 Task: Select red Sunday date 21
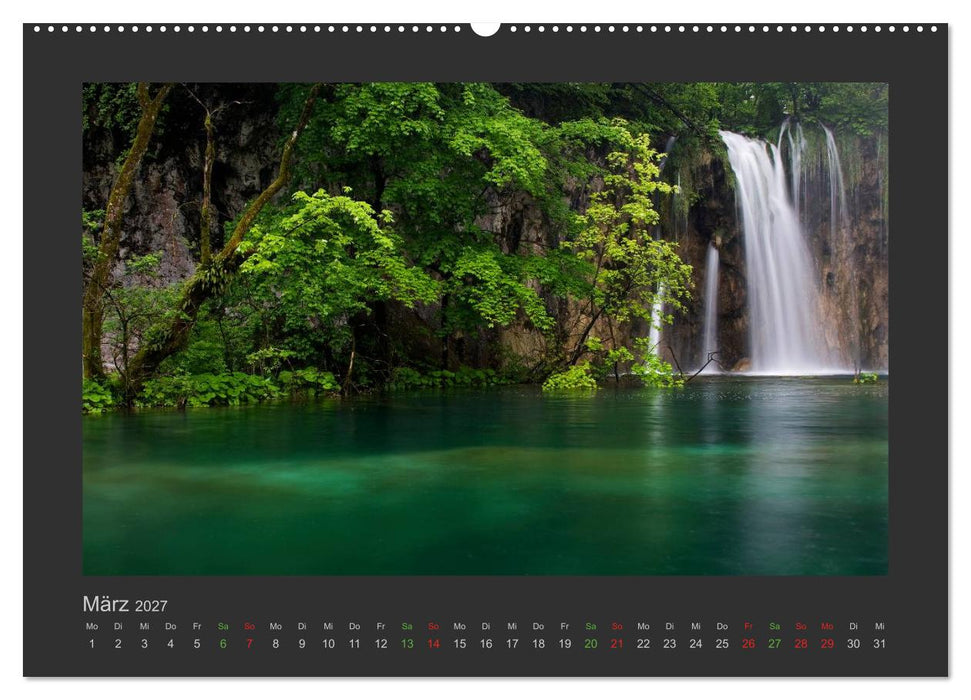(617, 644)
